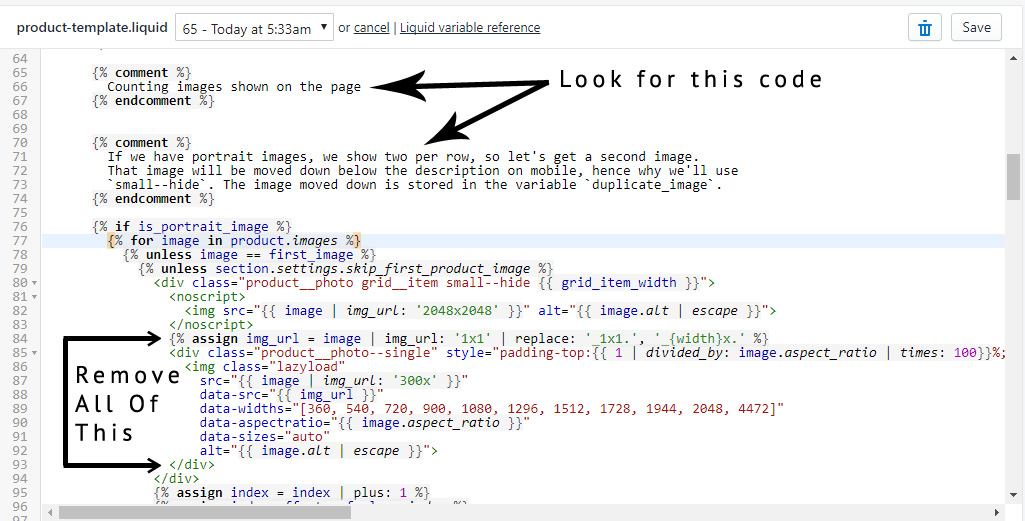Click the horizontal scrollbar thumb
The image size is (1025, 521).
205,513
